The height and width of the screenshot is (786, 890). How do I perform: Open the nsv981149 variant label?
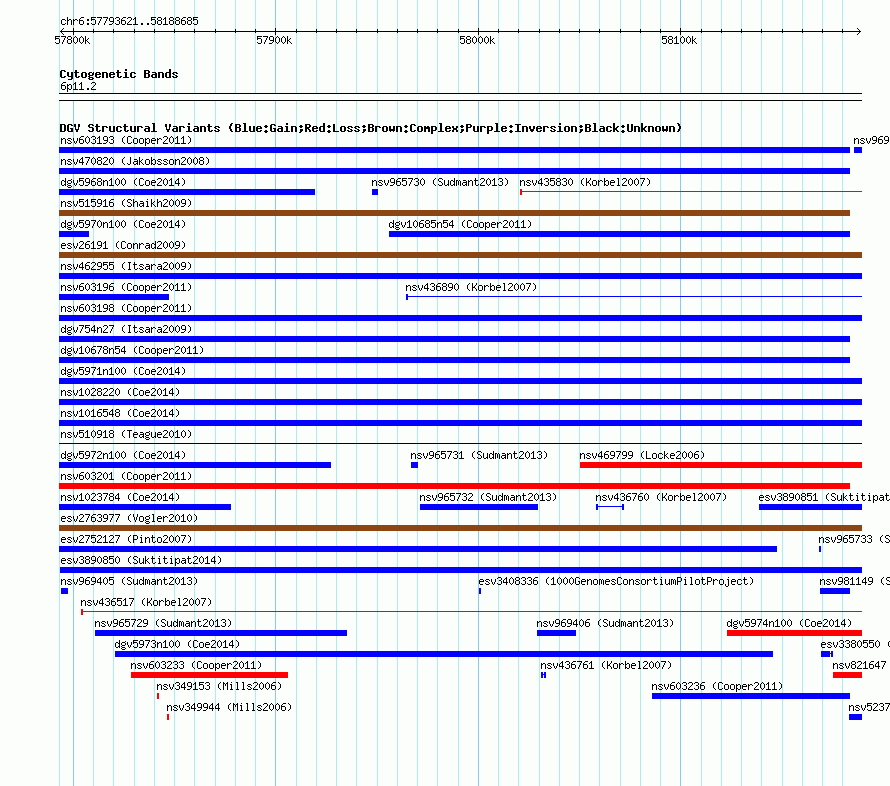[x=854, y=581]
